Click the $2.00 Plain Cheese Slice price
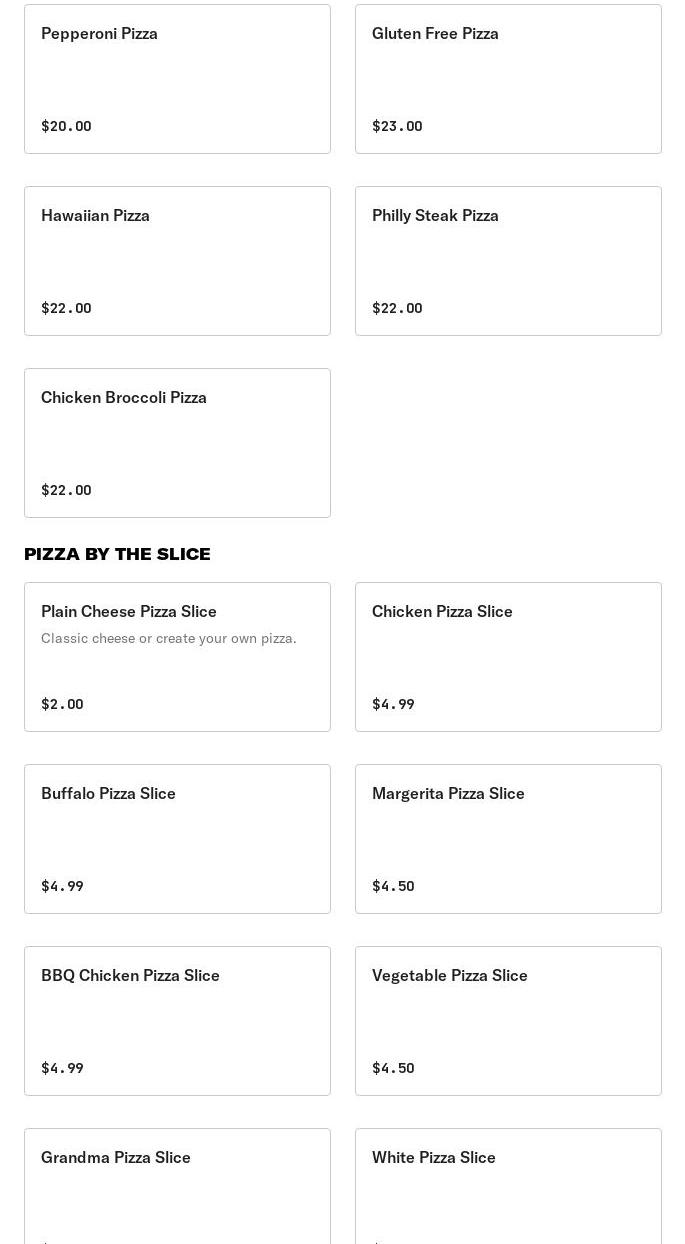Viewport: 685px width, 1244px height. (62, 704)
